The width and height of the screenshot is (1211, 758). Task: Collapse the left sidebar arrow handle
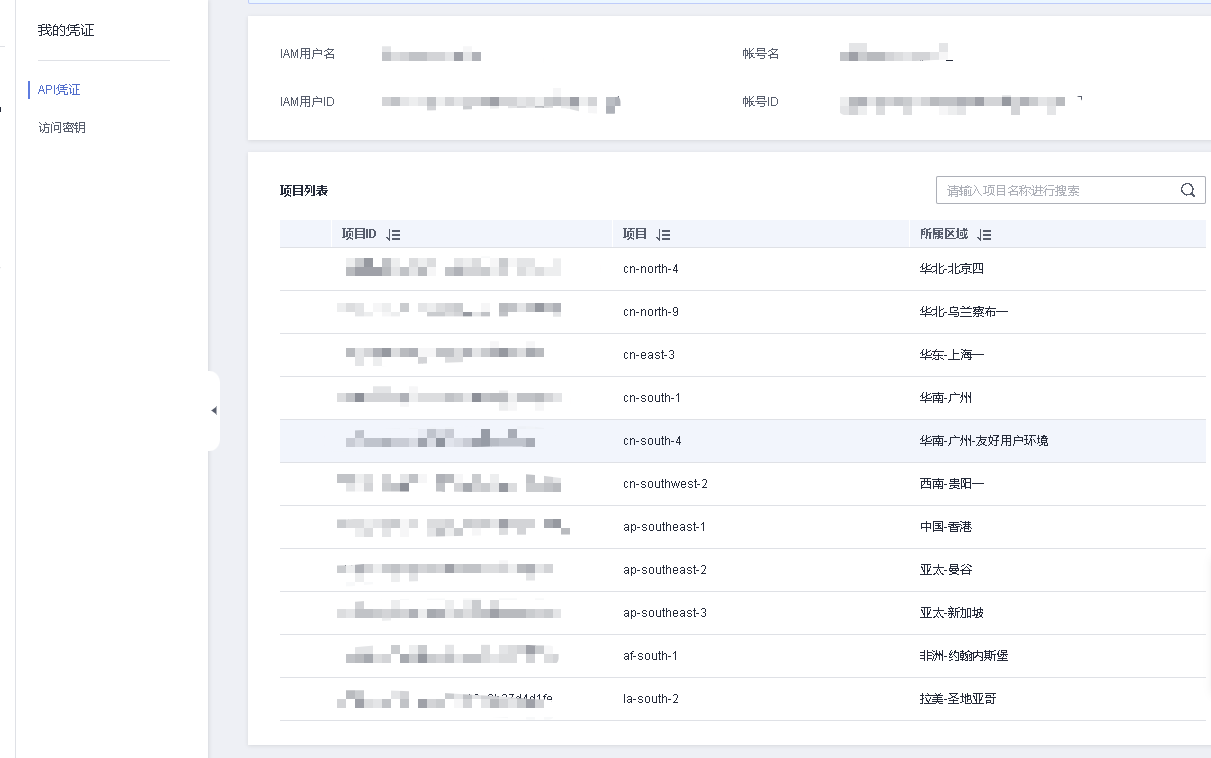tap(213, 411)
